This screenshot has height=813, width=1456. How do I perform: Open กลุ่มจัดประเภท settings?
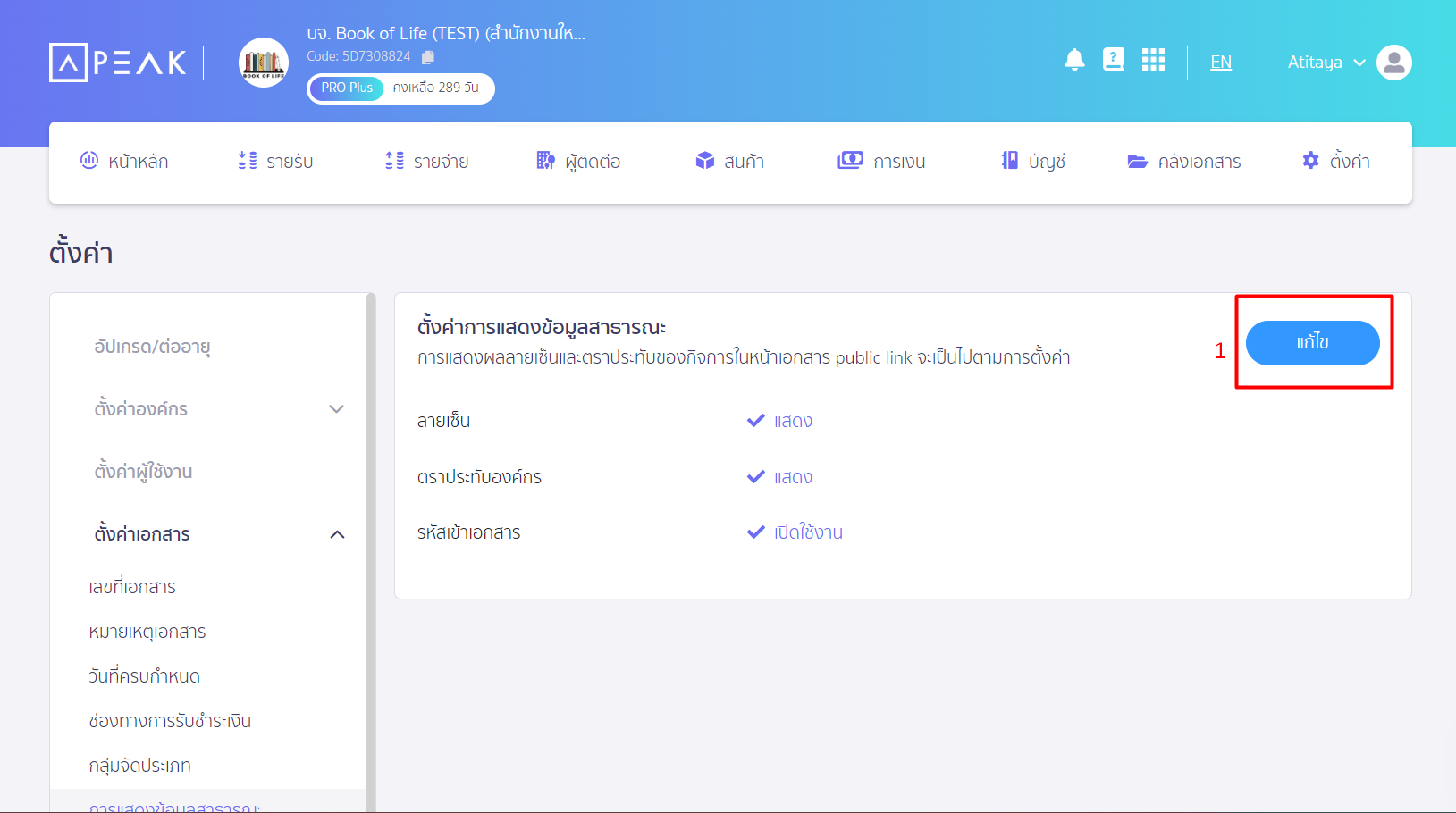coord(139,766)
